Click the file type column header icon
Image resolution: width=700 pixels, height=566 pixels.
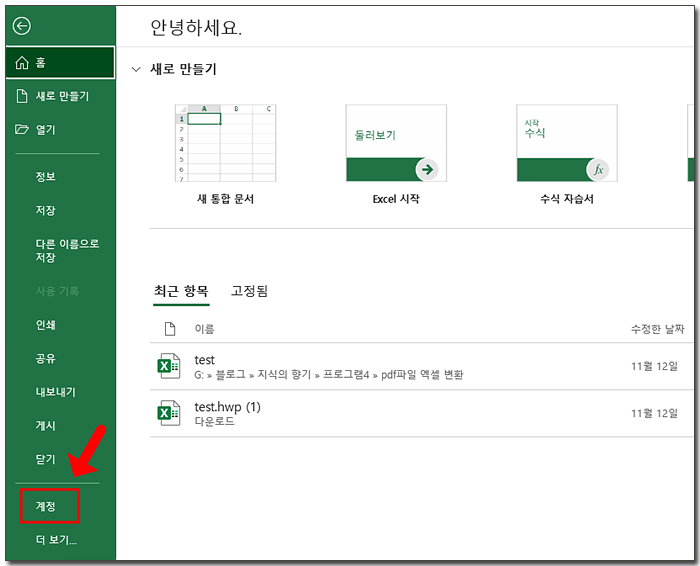coord(170,329)
